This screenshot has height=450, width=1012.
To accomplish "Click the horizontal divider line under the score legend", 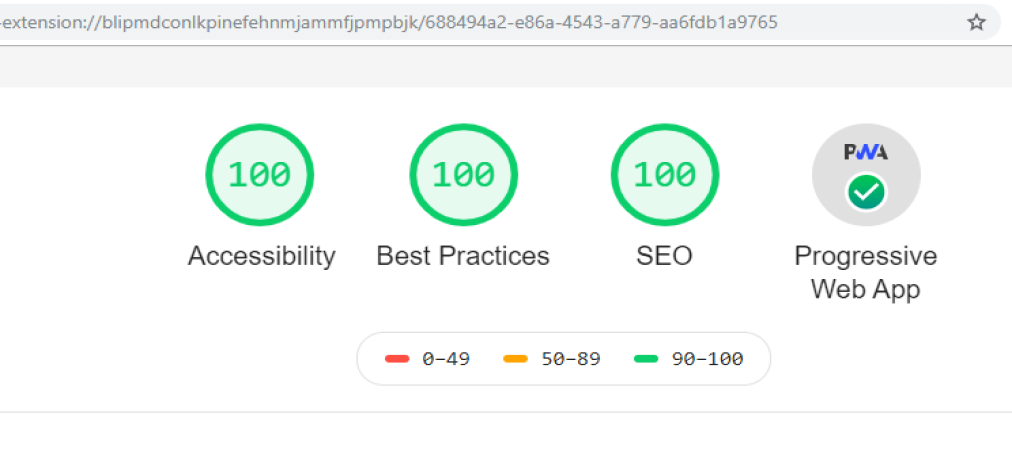I will pos(506,412).
